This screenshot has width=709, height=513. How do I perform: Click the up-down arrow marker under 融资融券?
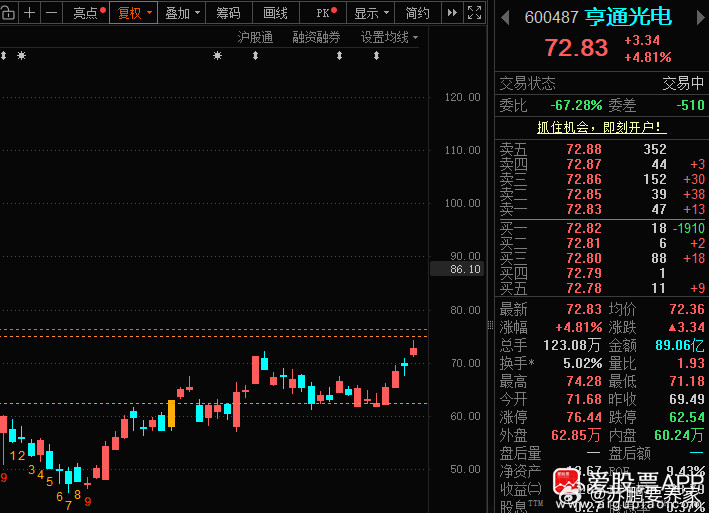tap(339, 56)
